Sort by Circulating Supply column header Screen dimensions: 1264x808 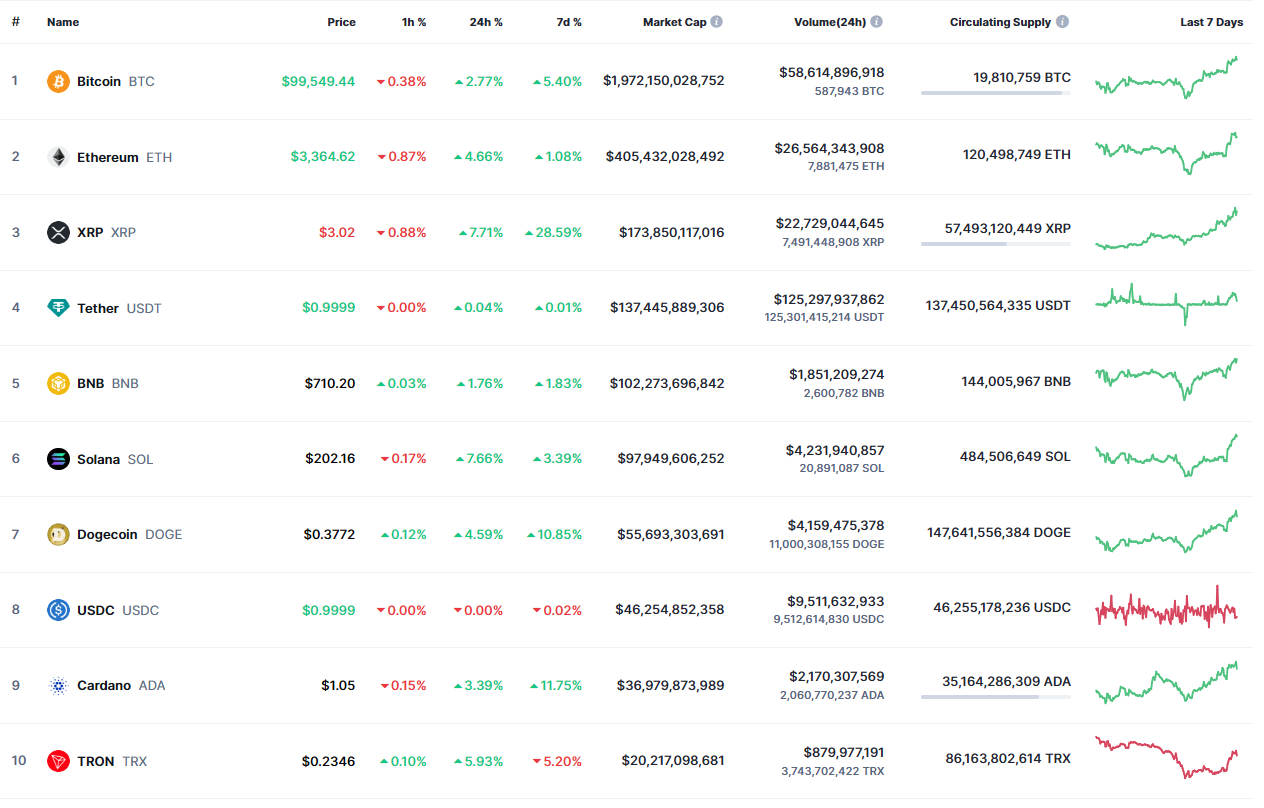[x=1000, y=22]
